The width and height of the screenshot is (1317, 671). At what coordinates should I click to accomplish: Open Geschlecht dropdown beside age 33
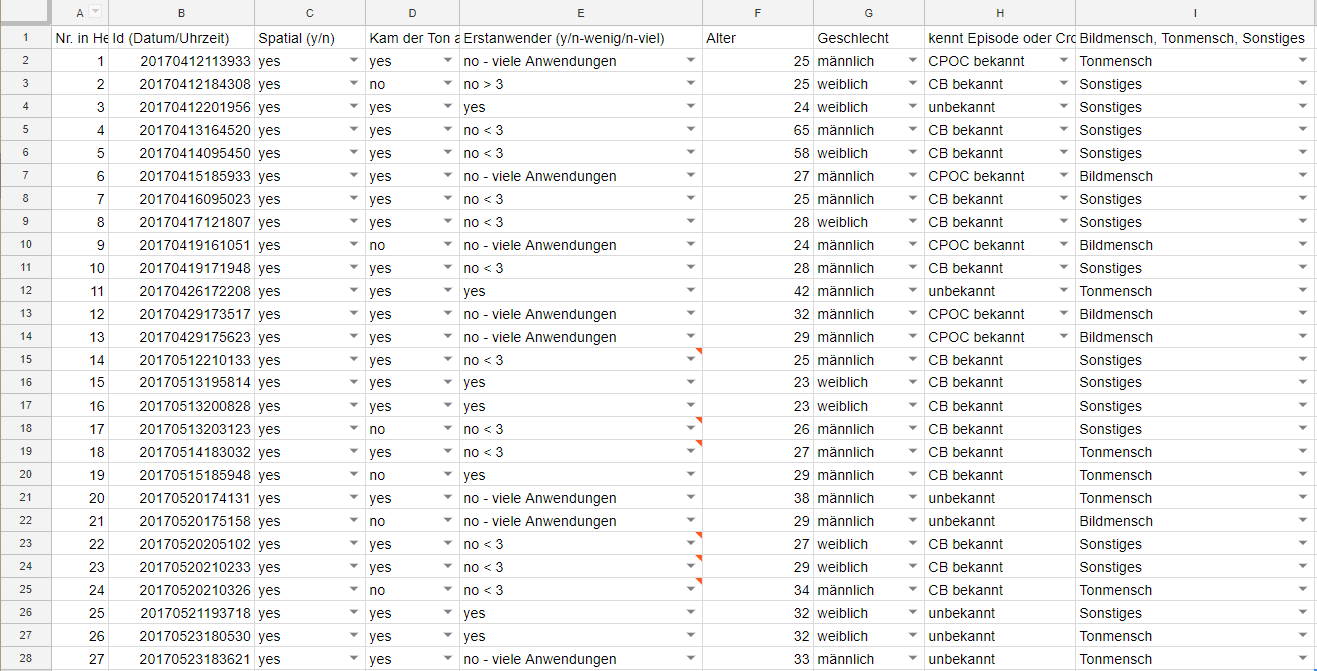912,659
